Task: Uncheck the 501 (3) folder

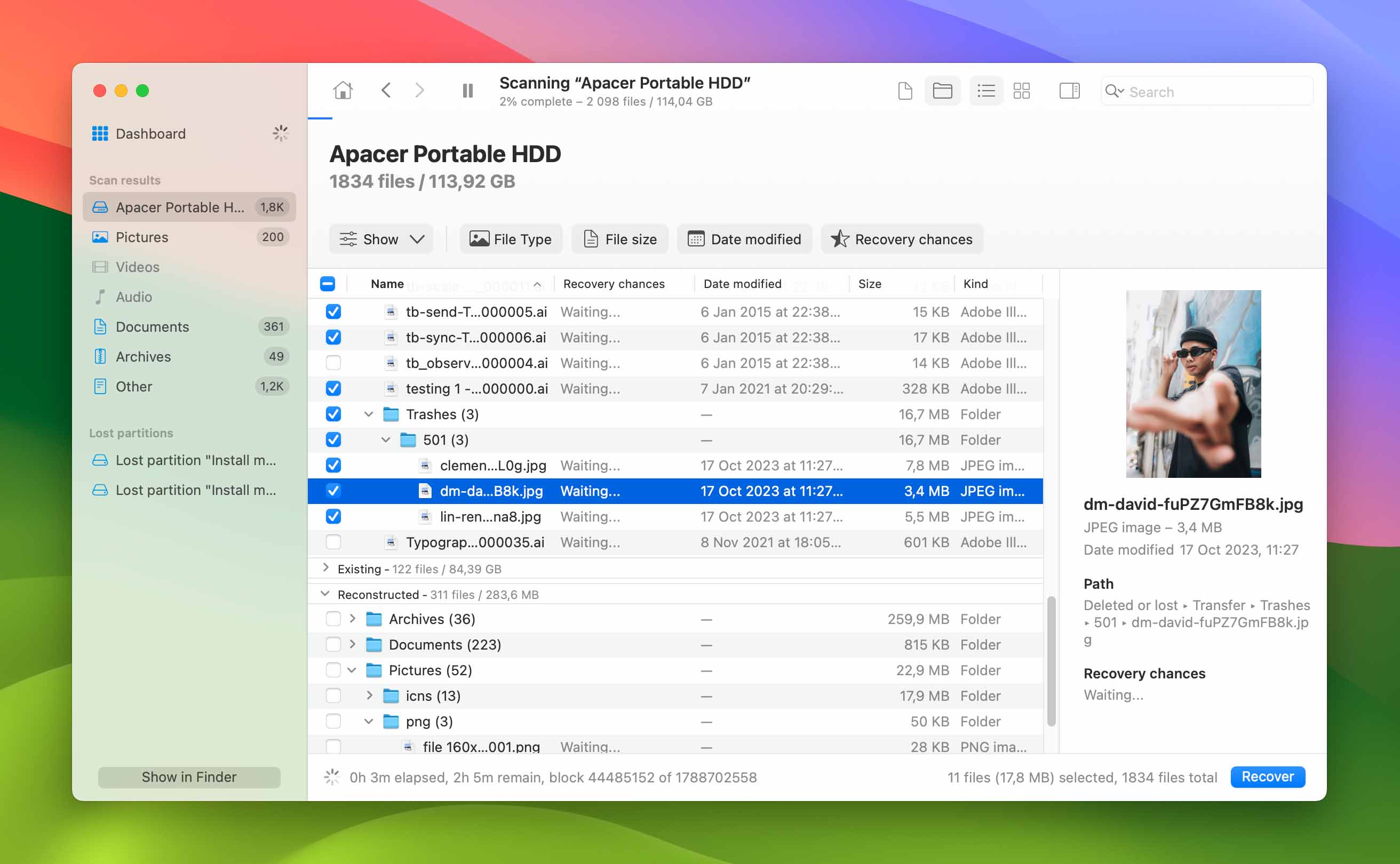Action: tap(333, 439)
